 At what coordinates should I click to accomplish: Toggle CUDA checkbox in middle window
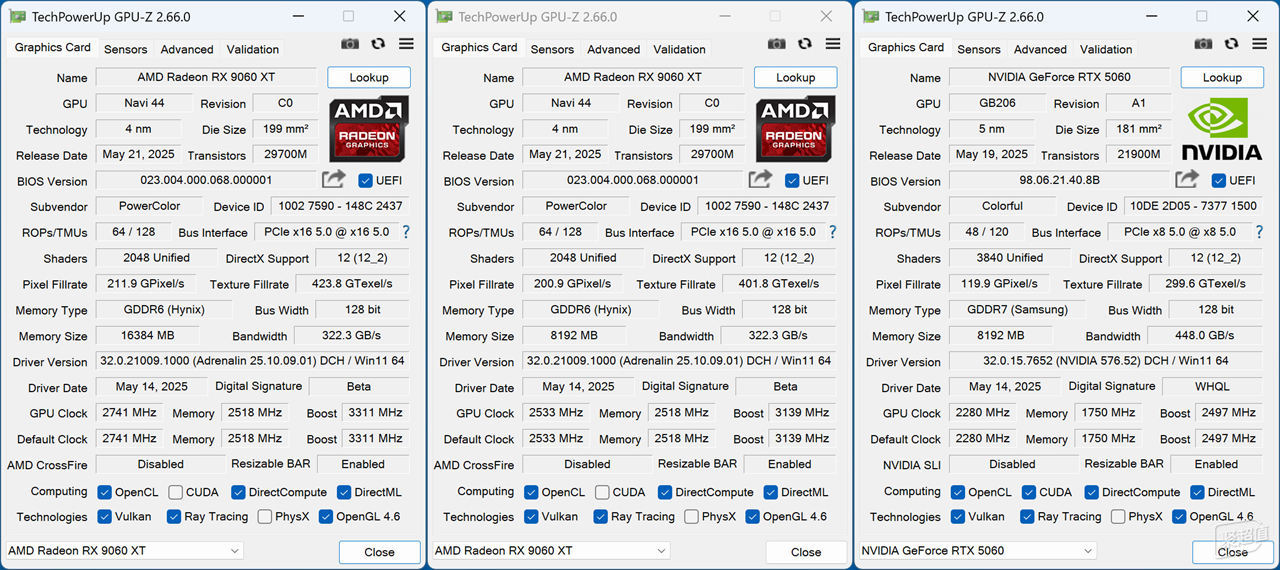(x=602, y=492)
